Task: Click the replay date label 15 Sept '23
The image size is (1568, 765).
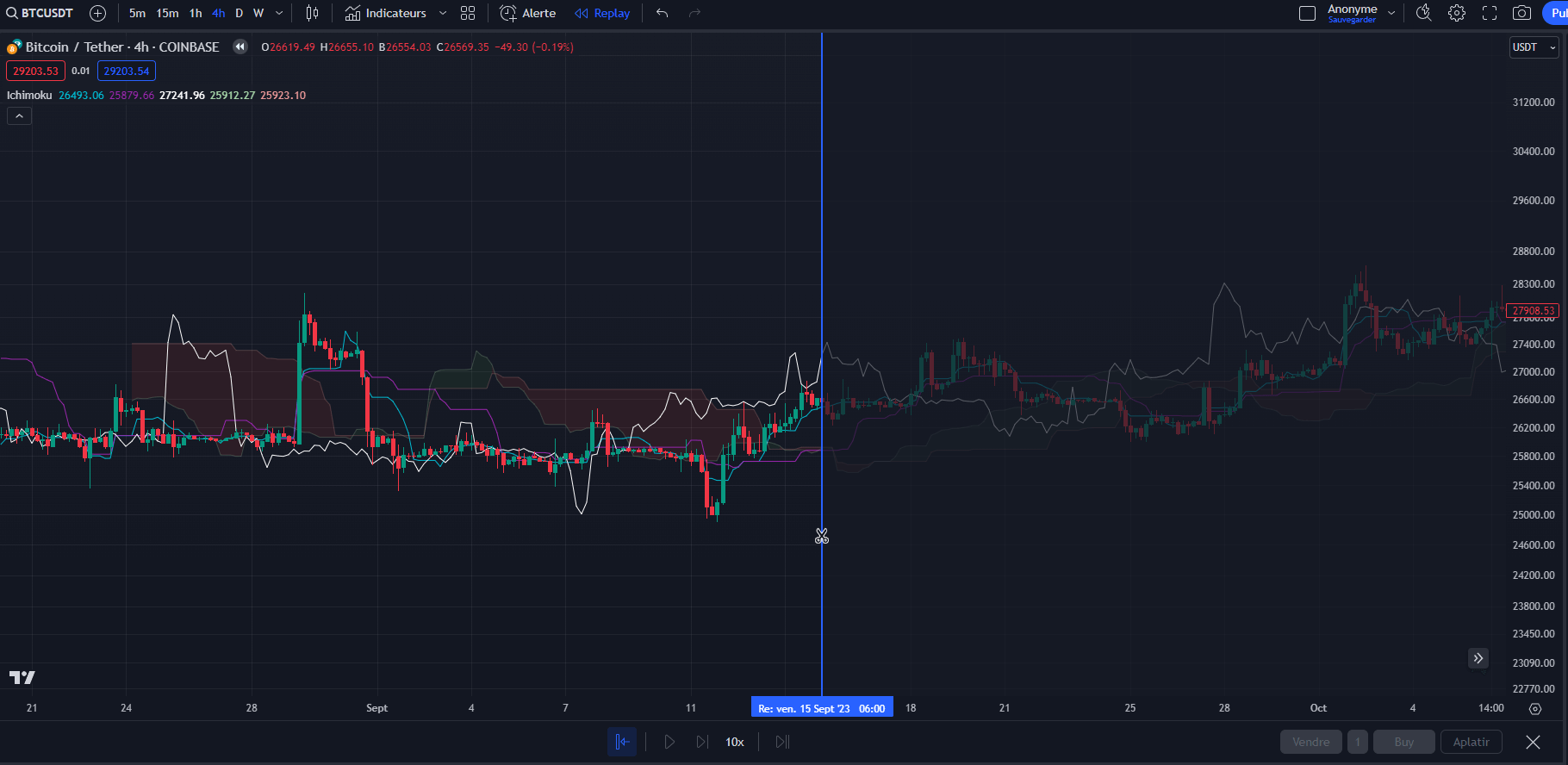Action: pos(822,708)
